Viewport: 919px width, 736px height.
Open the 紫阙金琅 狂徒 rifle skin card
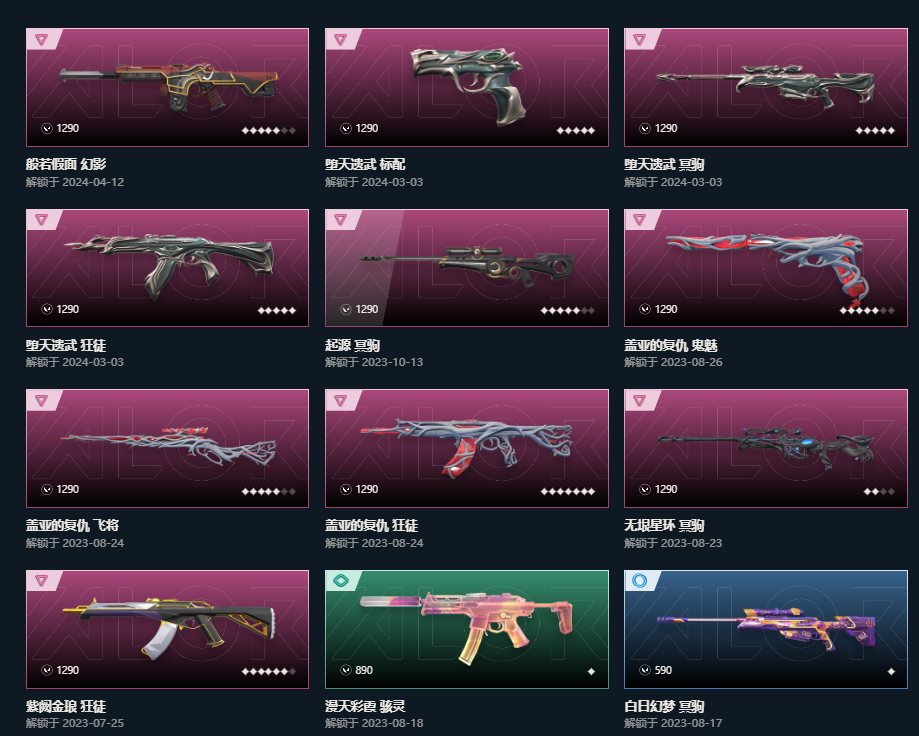[x=167, y=629]
